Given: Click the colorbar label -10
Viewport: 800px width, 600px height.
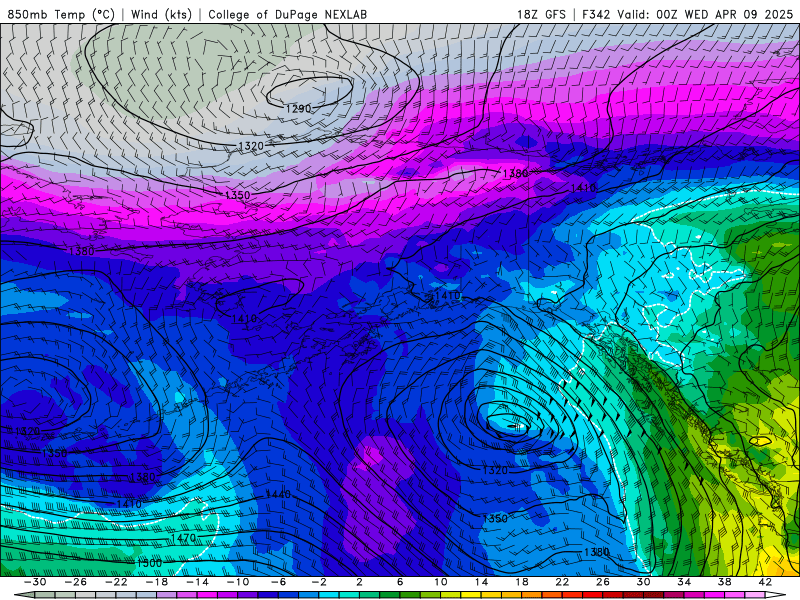Looking at the screenshot, I should (x=238, y=582).
